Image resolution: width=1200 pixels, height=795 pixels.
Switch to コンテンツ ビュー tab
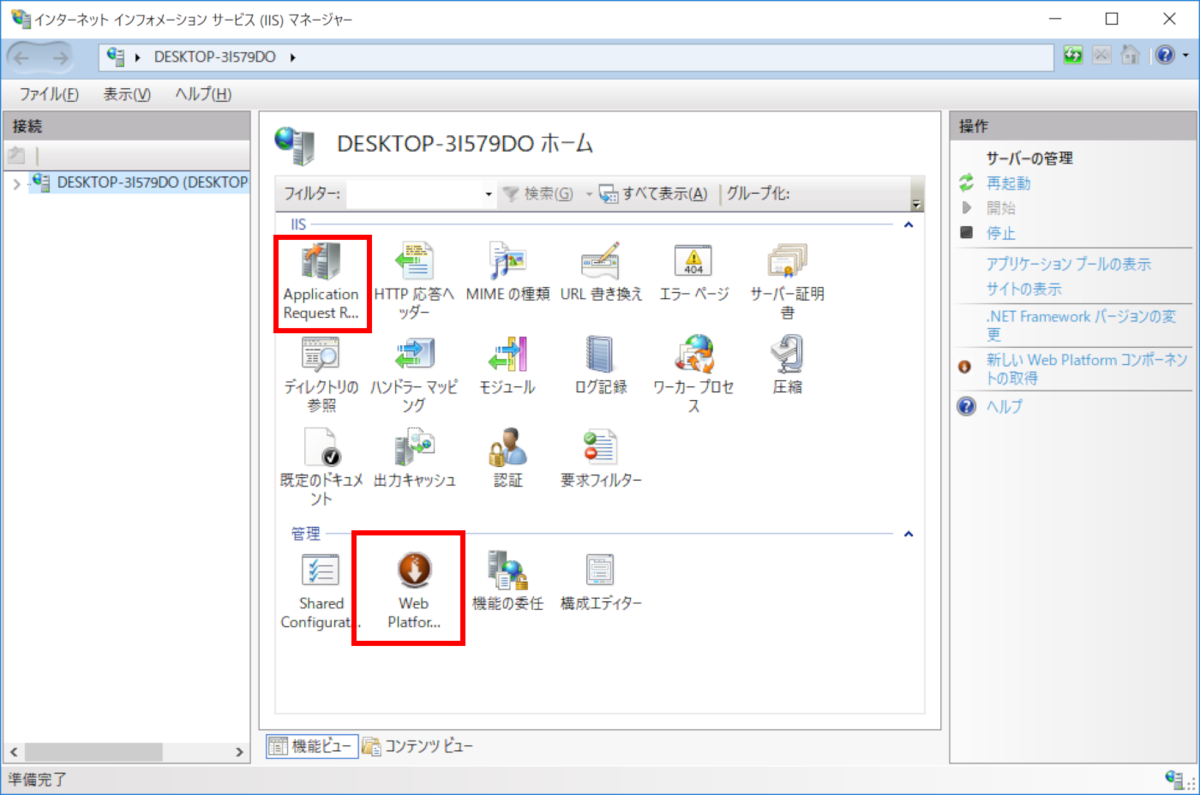click(x=417, y=746)
